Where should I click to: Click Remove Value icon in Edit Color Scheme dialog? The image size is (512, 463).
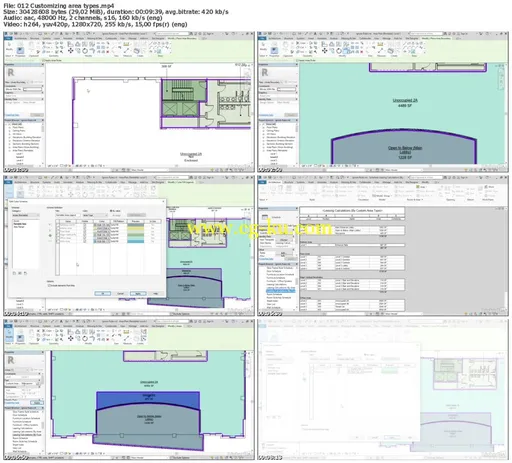tap(50, 241)
